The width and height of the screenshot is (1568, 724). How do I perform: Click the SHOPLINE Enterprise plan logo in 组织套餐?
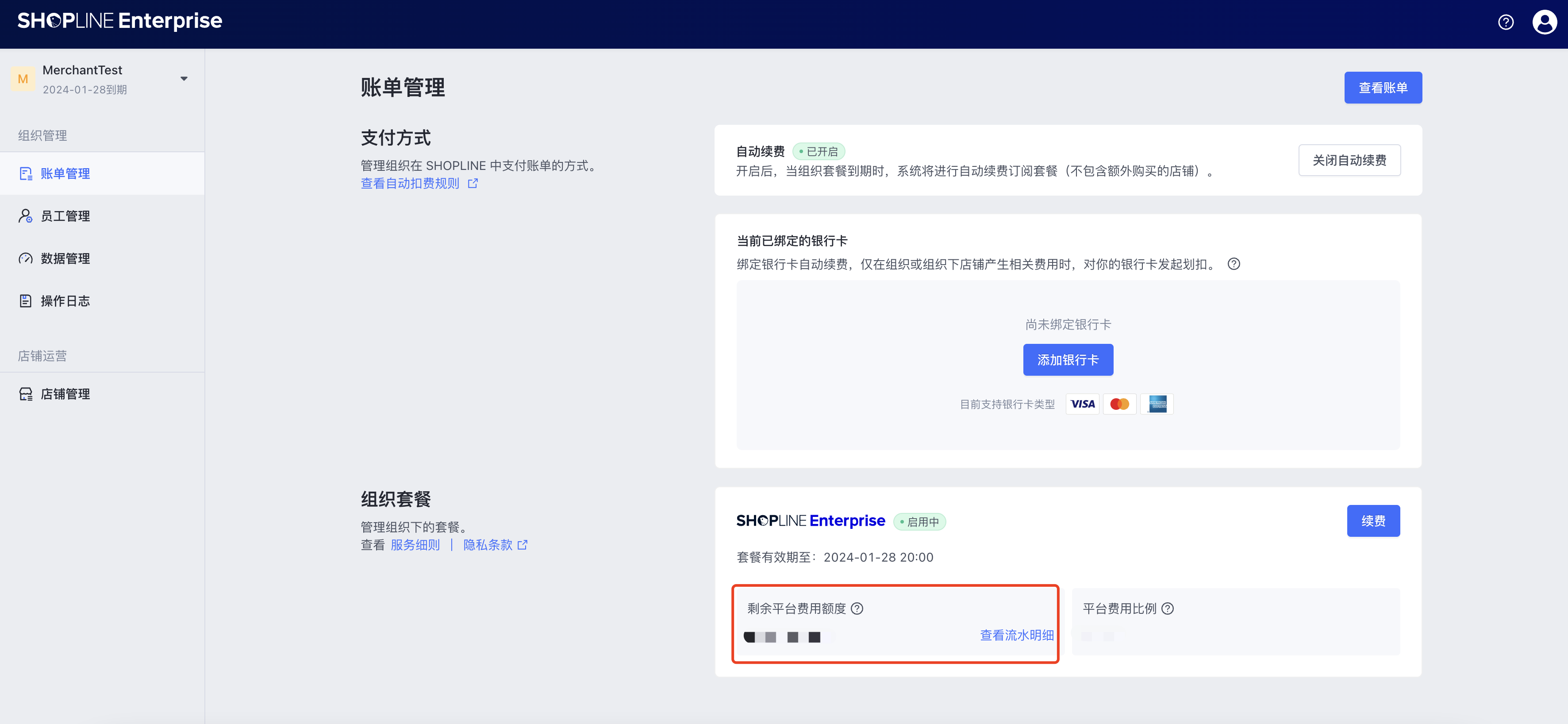[x=811, y=520]
